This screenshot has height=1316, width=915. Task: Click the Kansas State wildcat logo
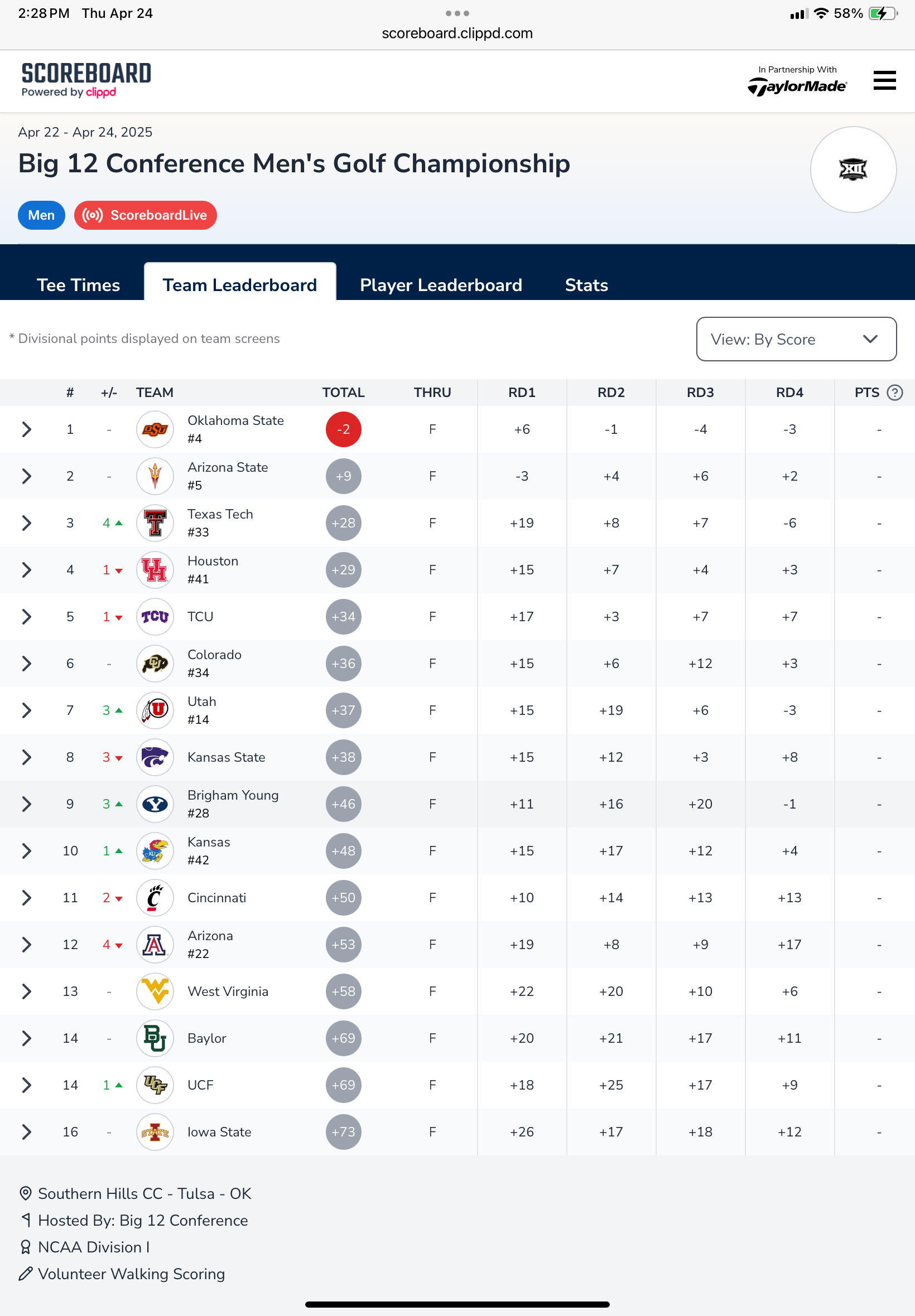pos(155,757)
